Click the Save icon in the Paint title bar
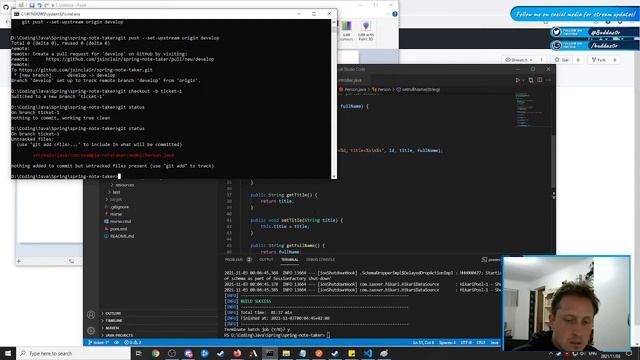The image size is (640, 360). [32, 5]
